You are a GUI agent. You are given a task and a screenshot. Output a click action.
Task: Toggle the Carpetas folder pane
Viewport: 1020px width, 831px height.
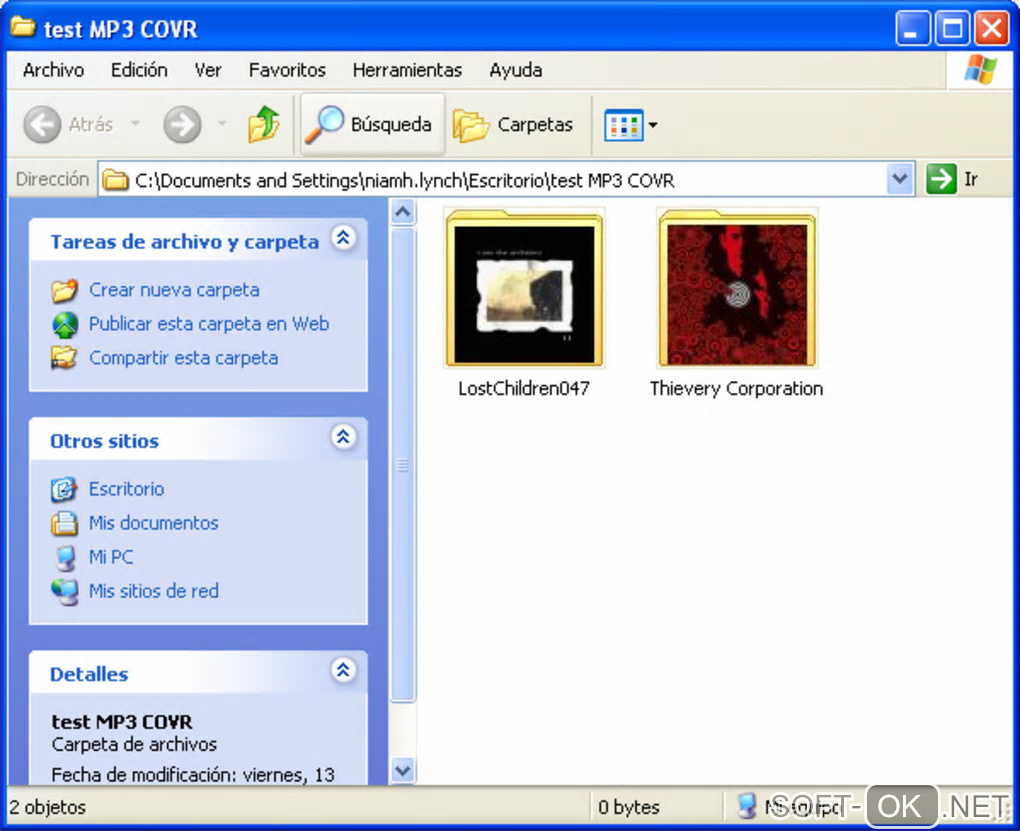[x=514, y=124]
